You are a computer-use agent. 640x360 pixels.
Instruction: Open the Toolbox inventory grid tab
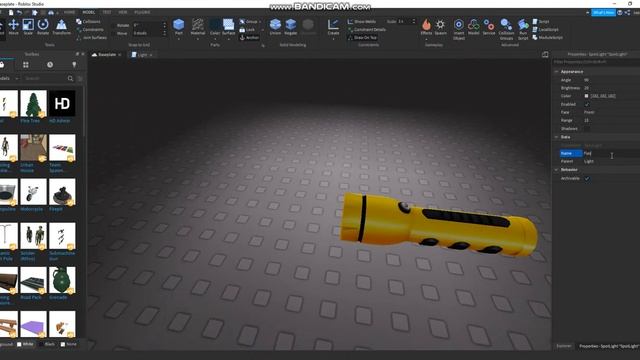(x=26, y=65)
